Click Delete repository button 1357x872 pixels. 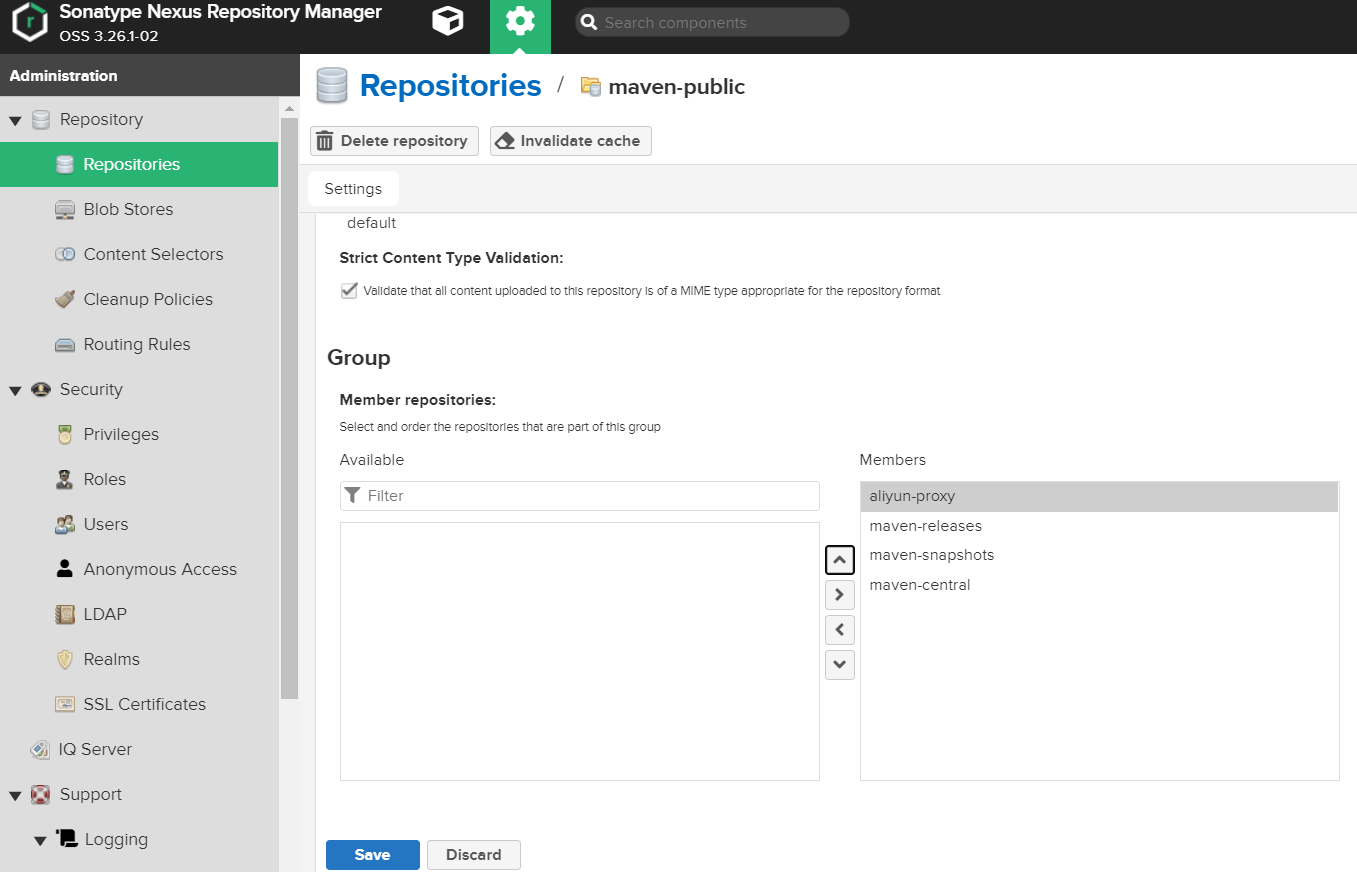(x=394, y=141)
